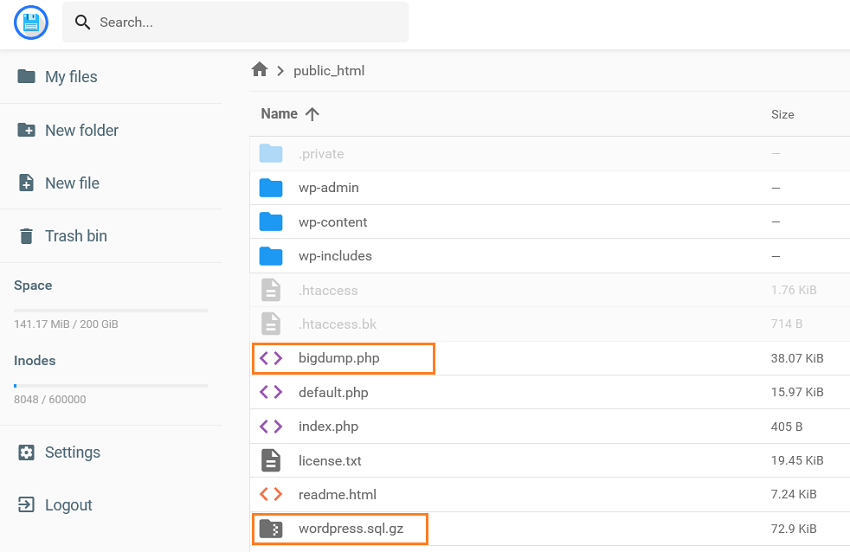Viewport: 850px width, 552px height.
Task: Click the license.txt document icon
Action: pos(271,460)
